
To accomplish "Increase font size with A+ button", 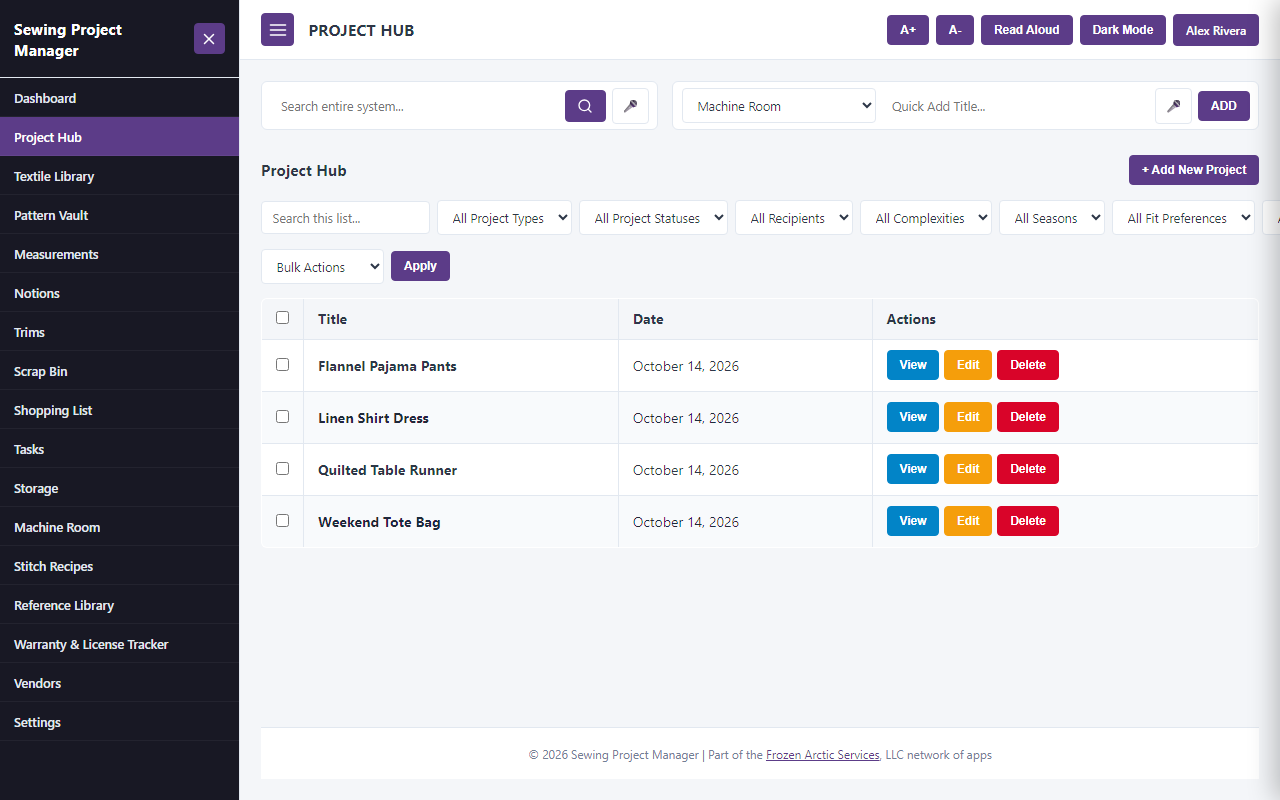I will [908, 30].
